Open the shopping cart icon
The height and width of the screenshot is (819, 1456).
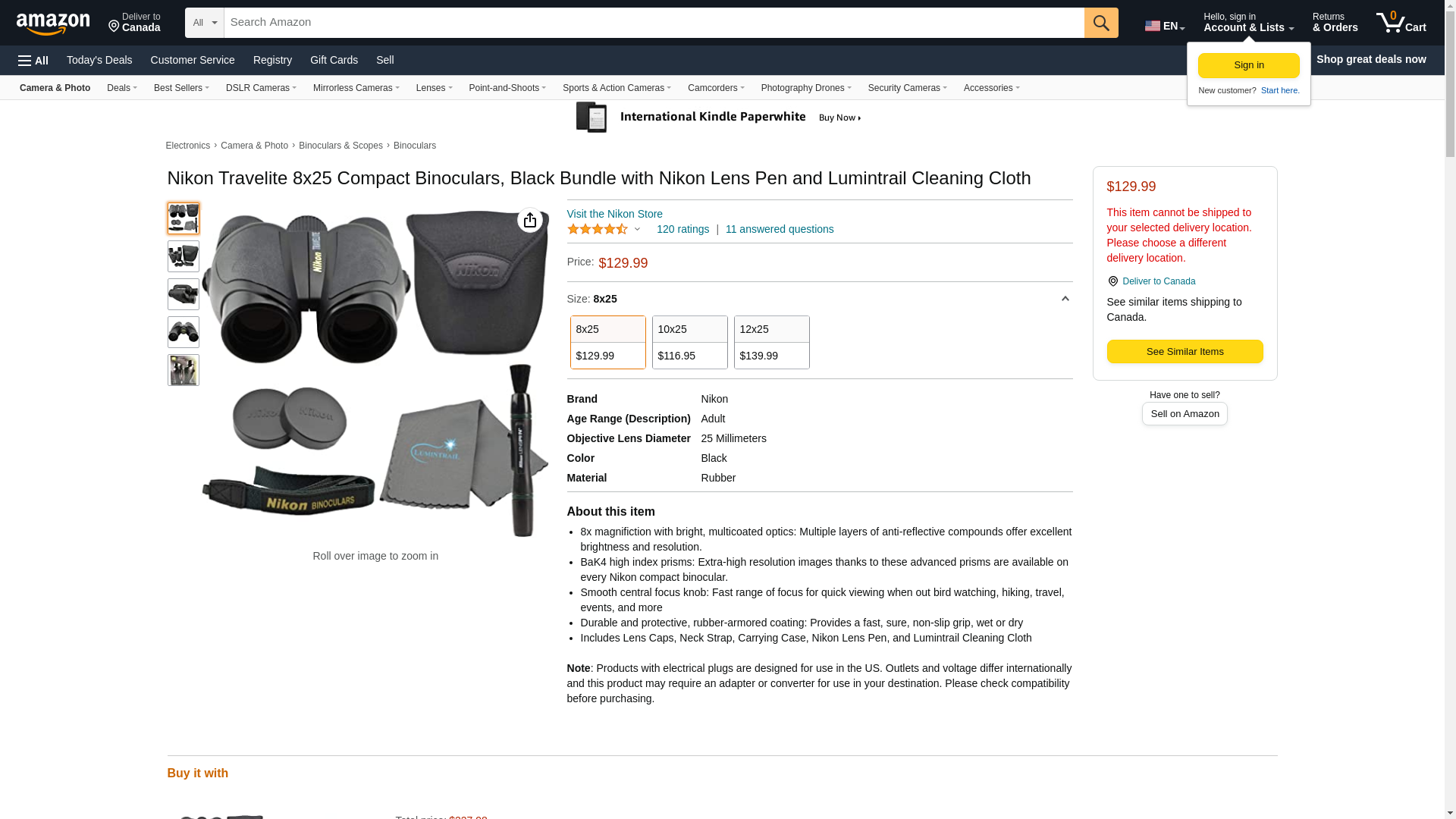pos(1401,23)
